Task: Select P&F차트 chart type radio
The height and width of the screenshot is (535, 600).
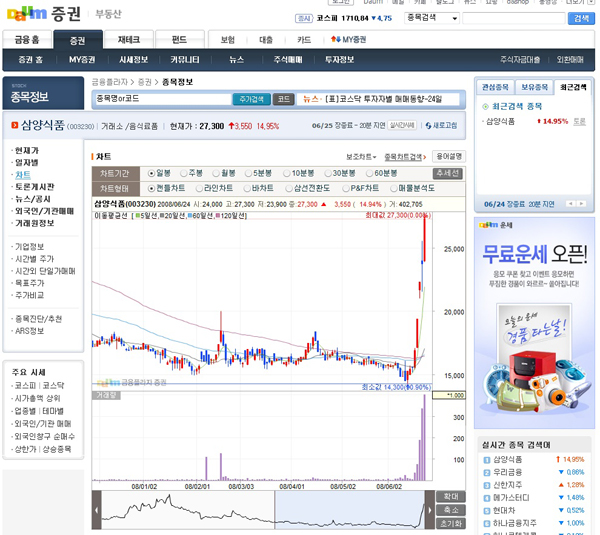Action: (346, 188)
